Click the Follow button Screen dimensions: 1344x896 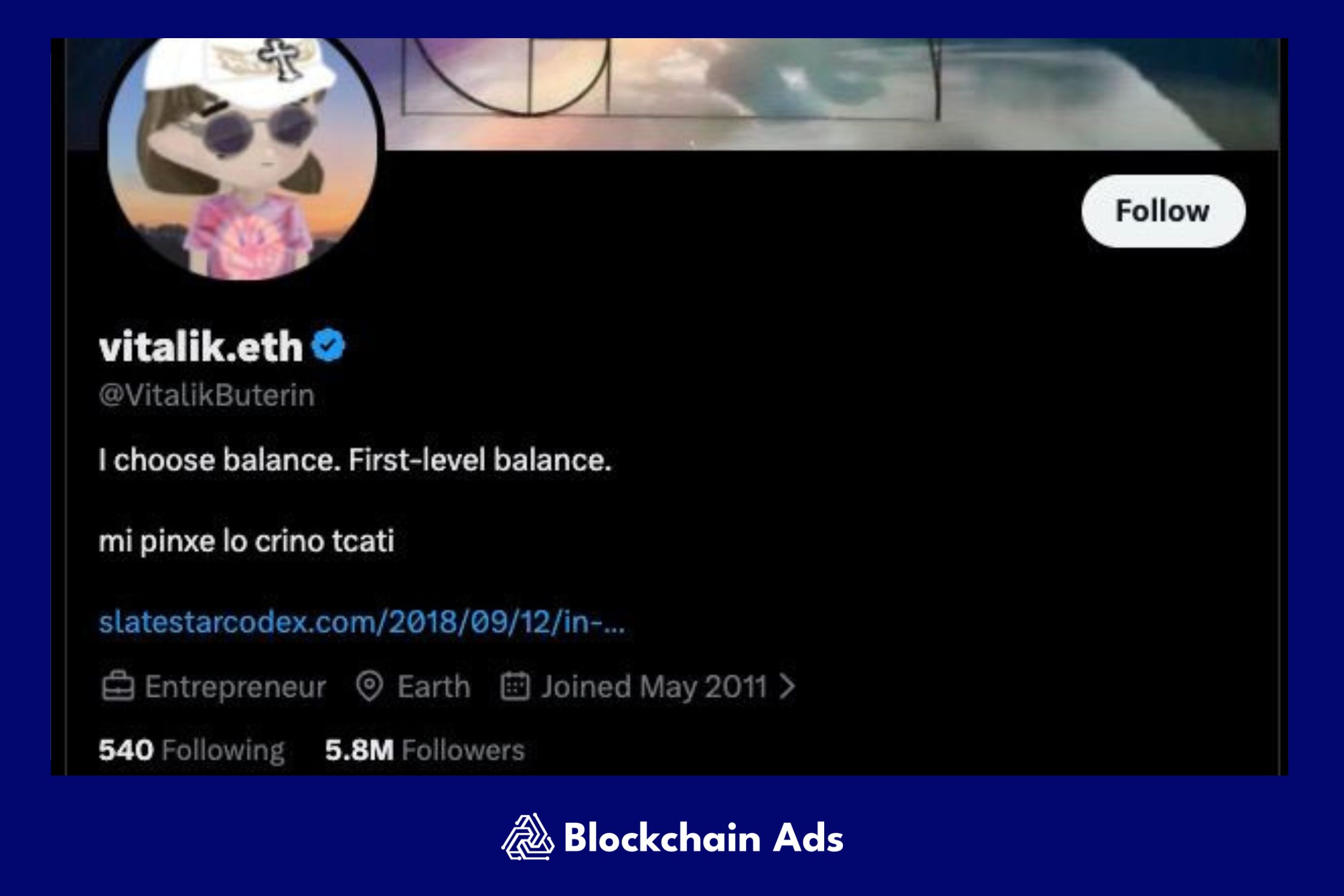[x=1163, y=211]
